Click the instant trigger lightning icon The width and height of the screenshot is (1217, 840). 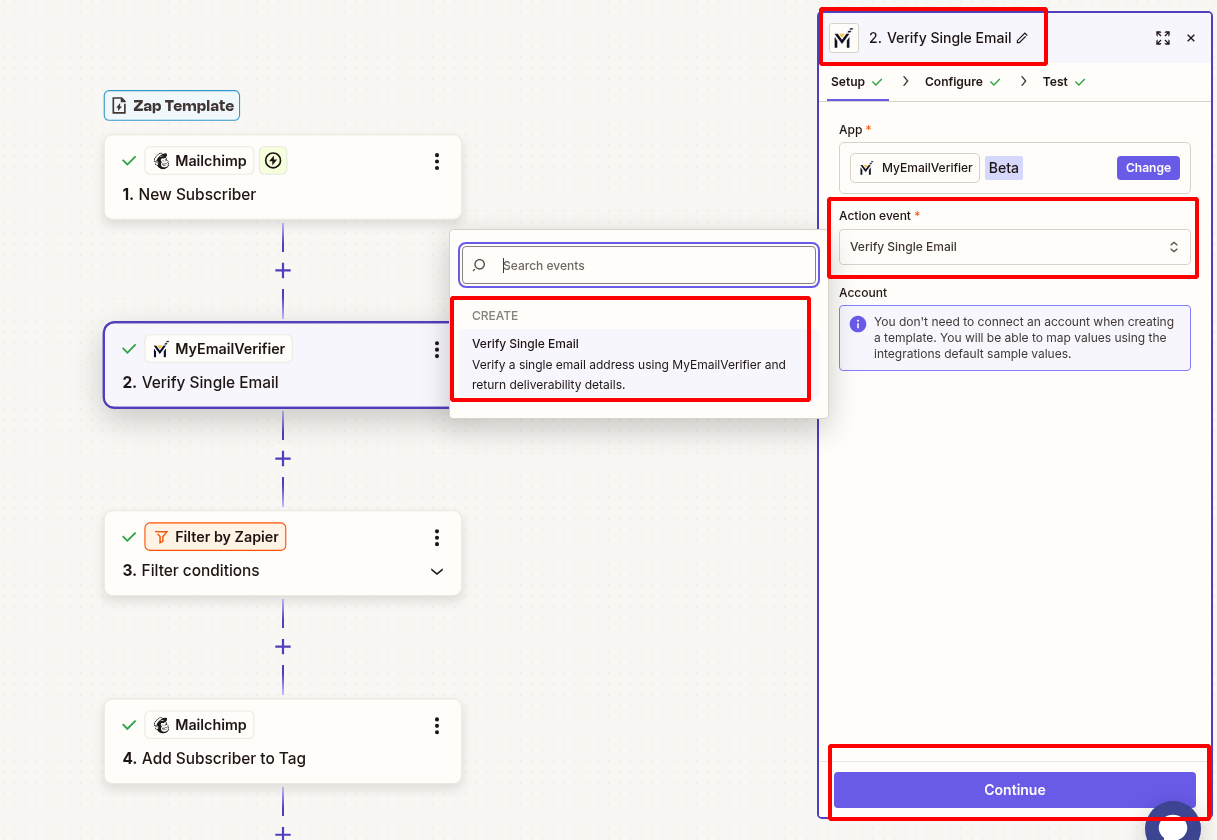(273, 160)
